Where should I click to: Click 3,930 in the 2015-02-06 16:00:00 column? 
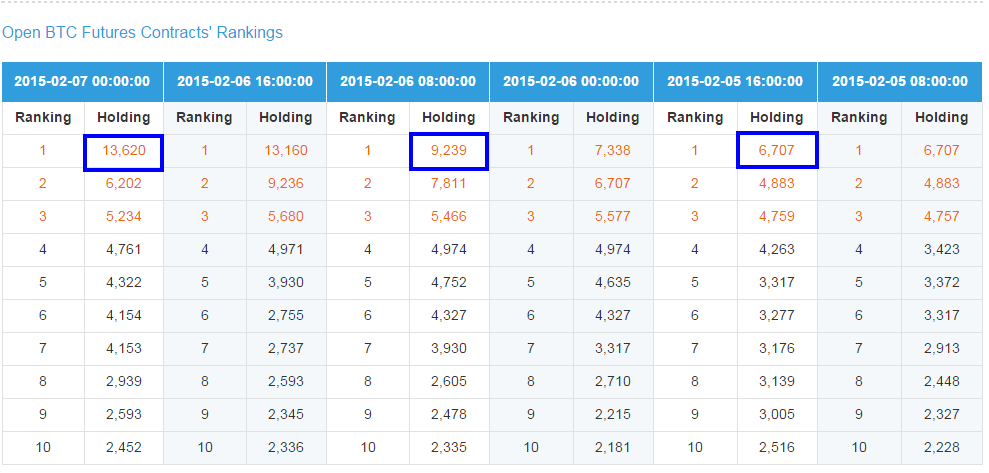(286, 283)
